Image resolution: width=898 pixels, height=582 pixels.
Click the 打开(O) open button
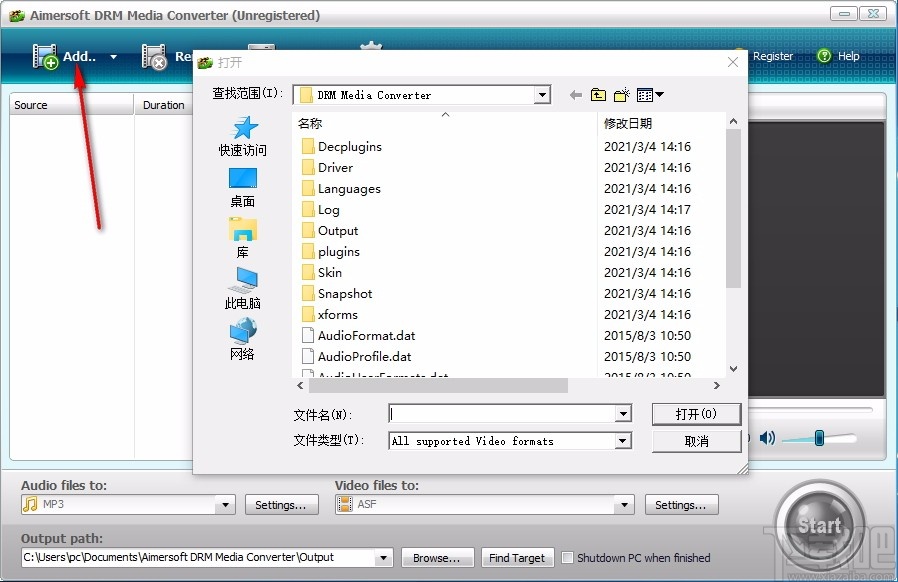click(696, 414)
